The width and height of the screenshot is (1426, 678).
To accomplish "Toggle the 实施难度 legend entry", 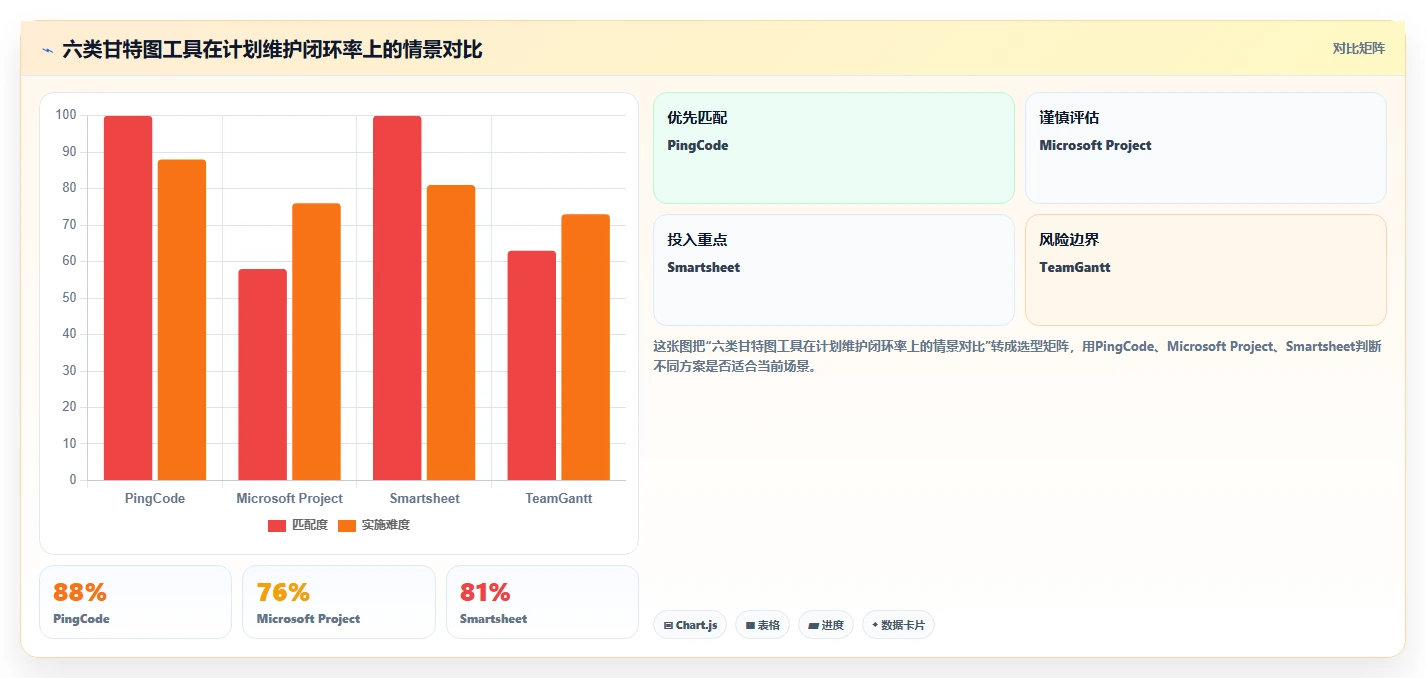I will click(x=374, y=525).
